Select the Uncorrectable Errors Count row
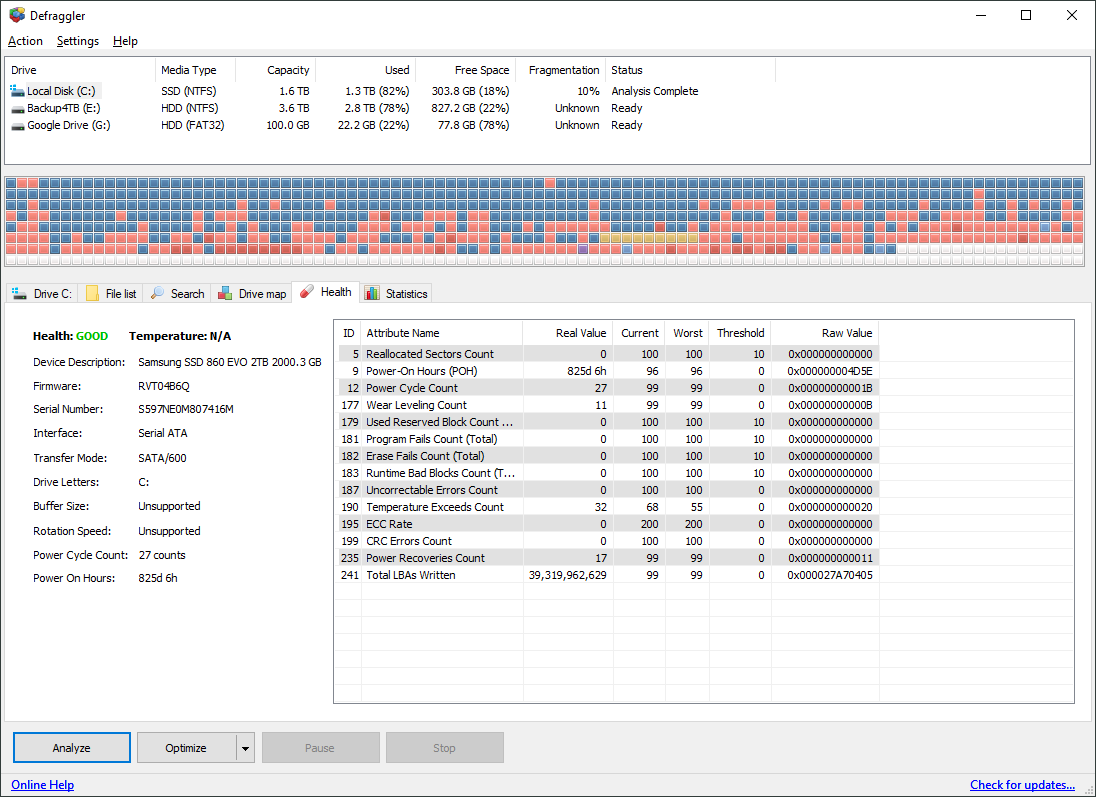 [608, 490]
